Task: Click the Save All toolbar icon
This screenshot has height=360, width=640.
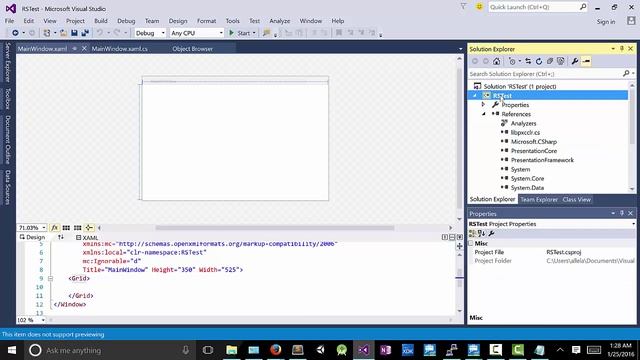Action: 85,33
